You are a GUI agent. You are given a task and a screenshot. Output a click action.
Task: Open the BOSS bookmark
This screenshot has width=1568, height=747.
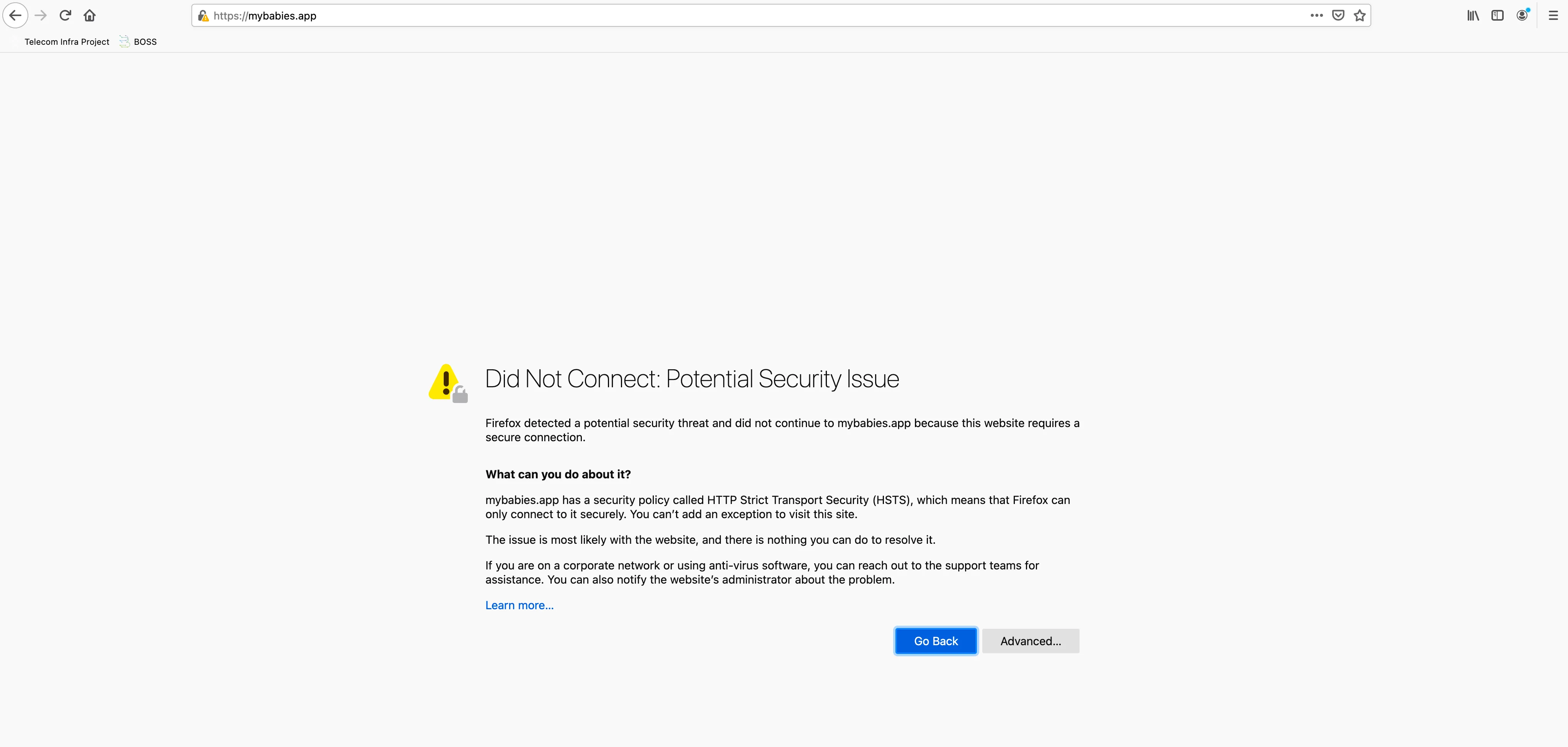pos(138,42)
